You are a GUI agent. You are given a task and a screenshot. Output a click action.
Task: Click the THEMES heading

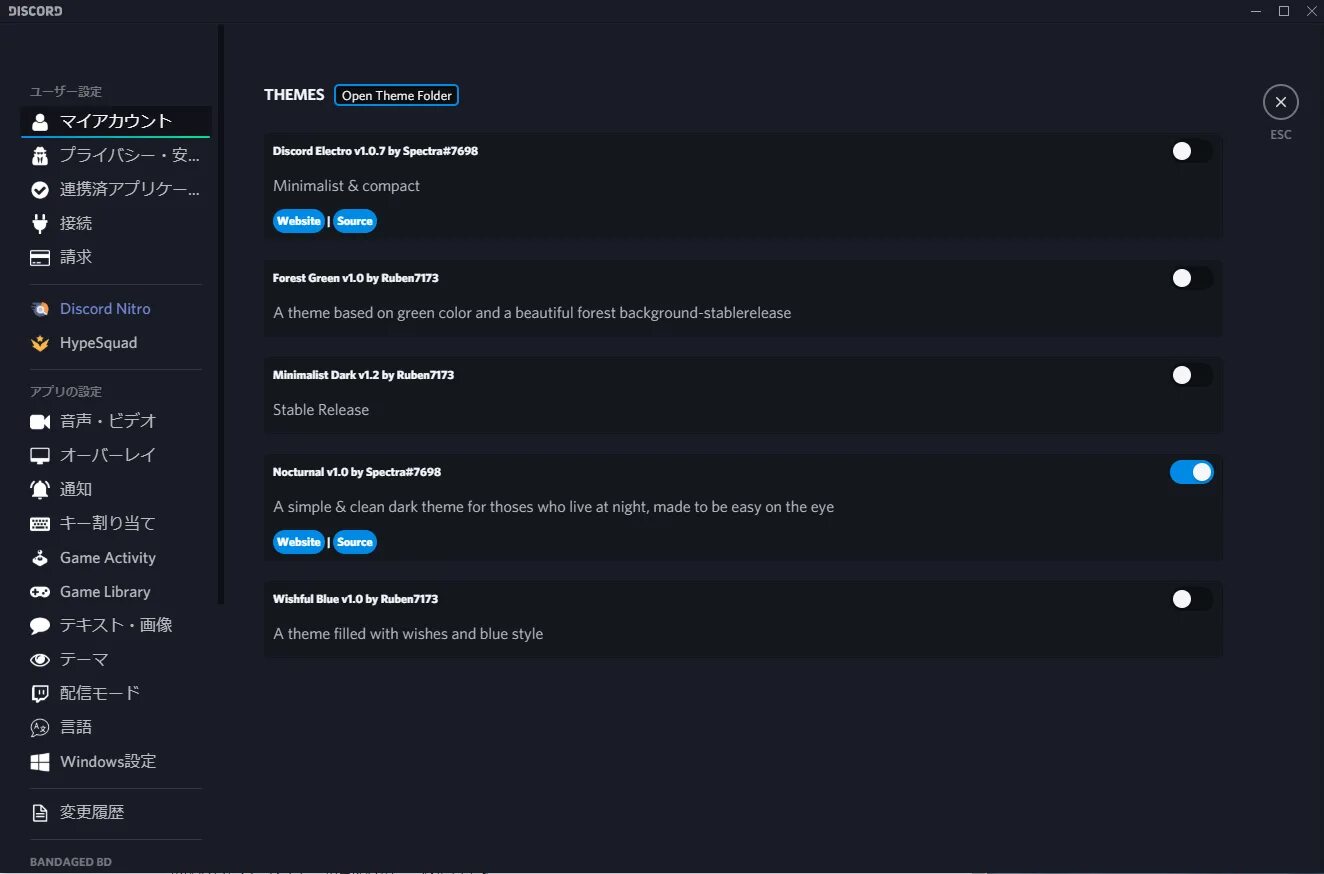point(294,95)
